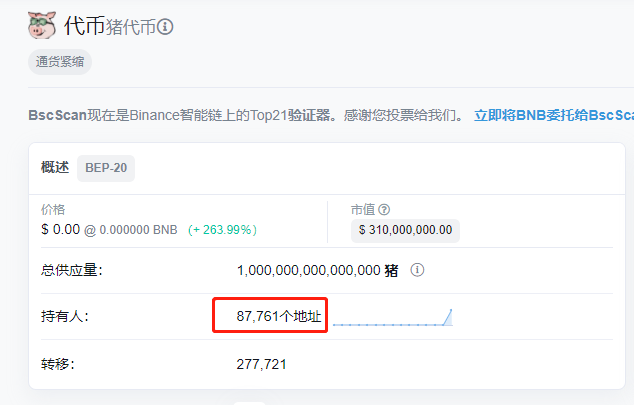Click the 87,761个地址 holders value
The image size is (634, 405).
pyautogui.click(x=279, y=316)
